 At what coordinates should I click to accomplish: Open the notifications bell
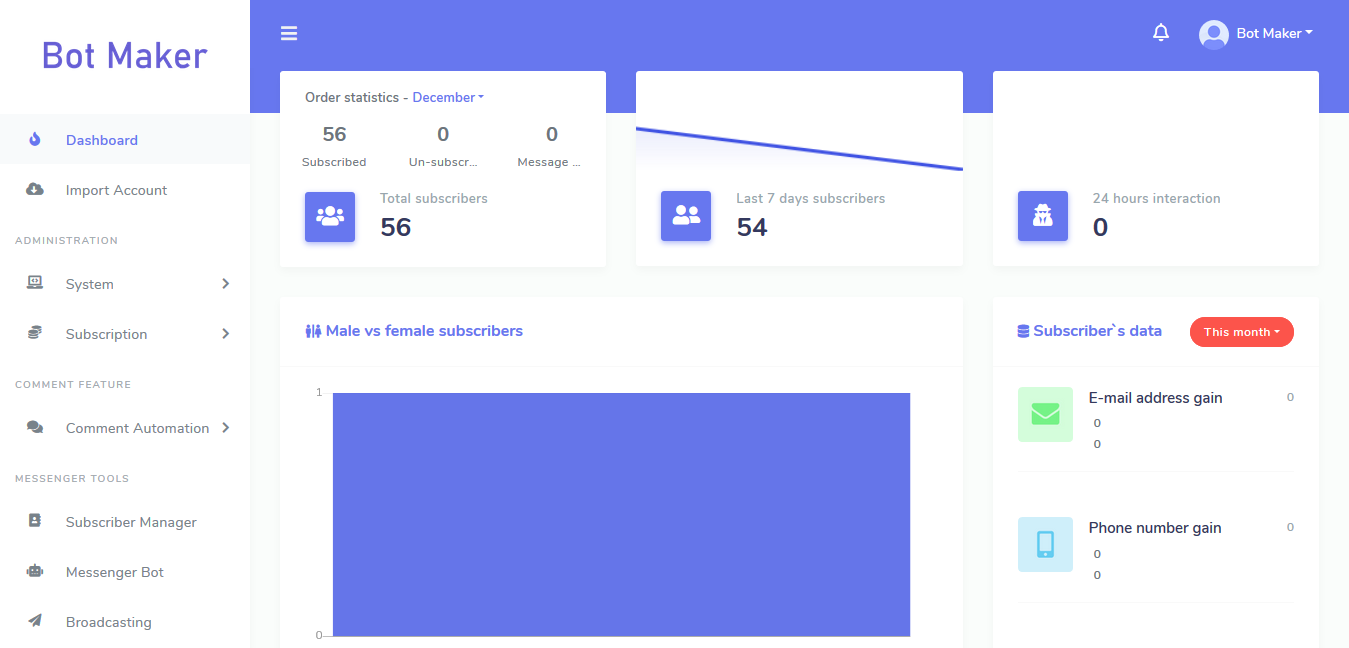pos(1160,33)
